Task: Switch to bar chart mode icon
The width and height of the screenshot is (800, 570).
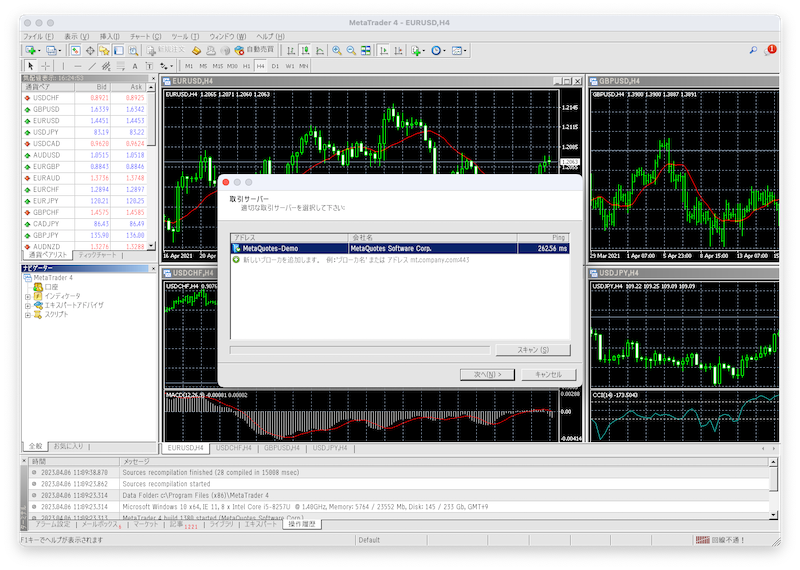Action: pyautogui.click(x=291, y=50)
